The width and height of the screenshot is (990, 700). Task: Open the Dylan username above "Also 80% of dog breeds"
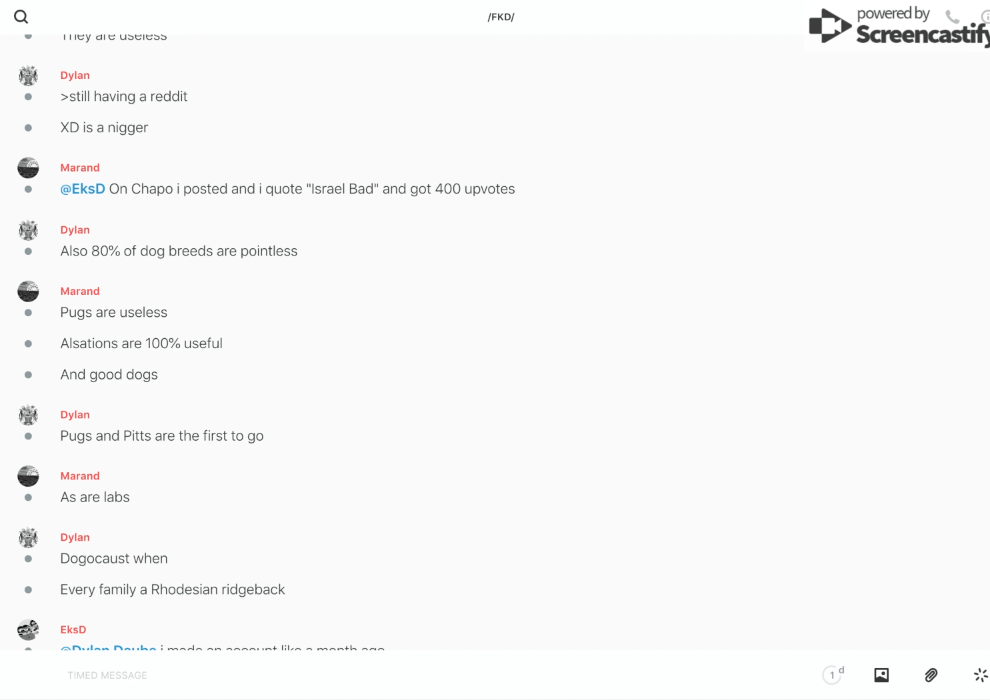75,230
